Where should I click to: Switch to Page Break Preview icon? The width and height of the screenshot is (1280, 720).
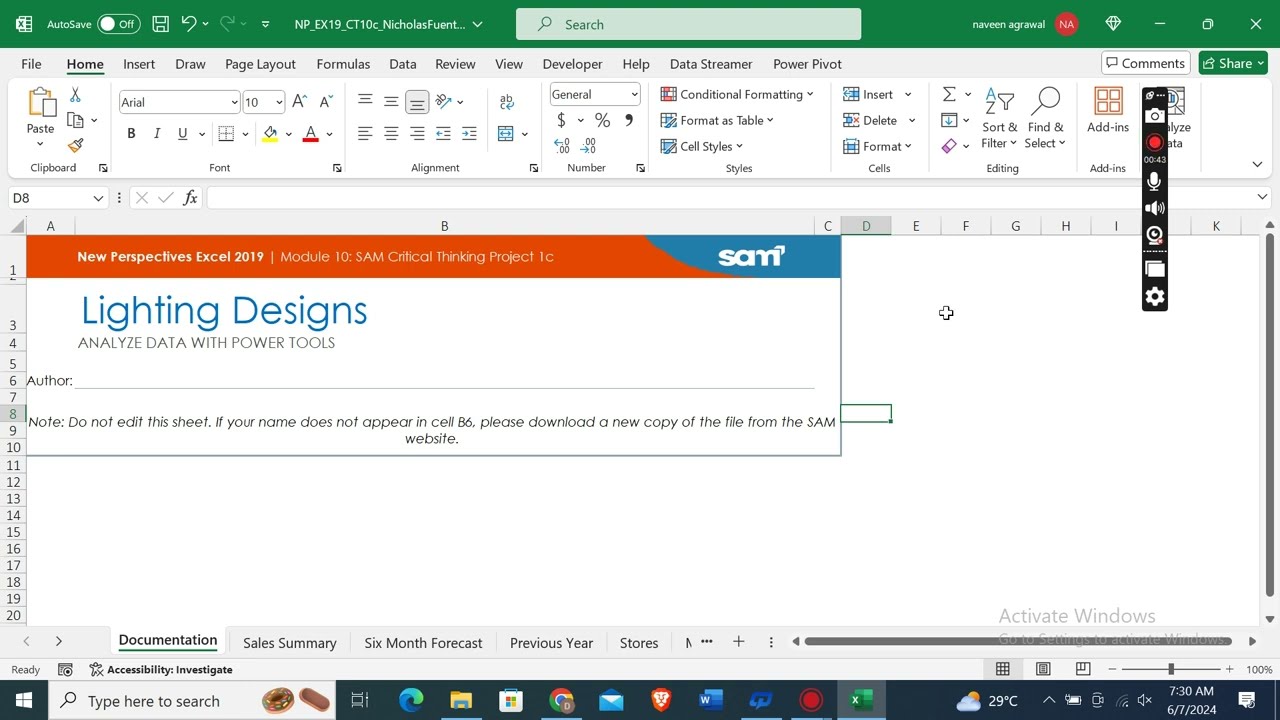pyautogui.click(x=1083, y=669)
